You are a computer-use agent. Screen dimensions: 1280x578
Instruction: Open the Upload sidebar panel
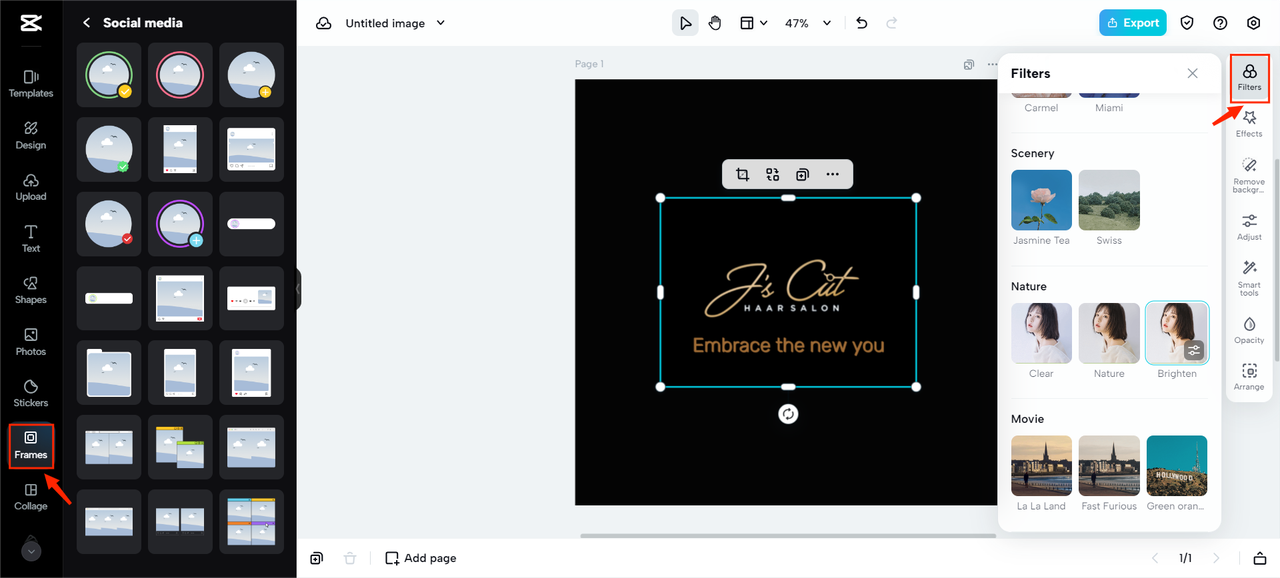click(31, 187)
